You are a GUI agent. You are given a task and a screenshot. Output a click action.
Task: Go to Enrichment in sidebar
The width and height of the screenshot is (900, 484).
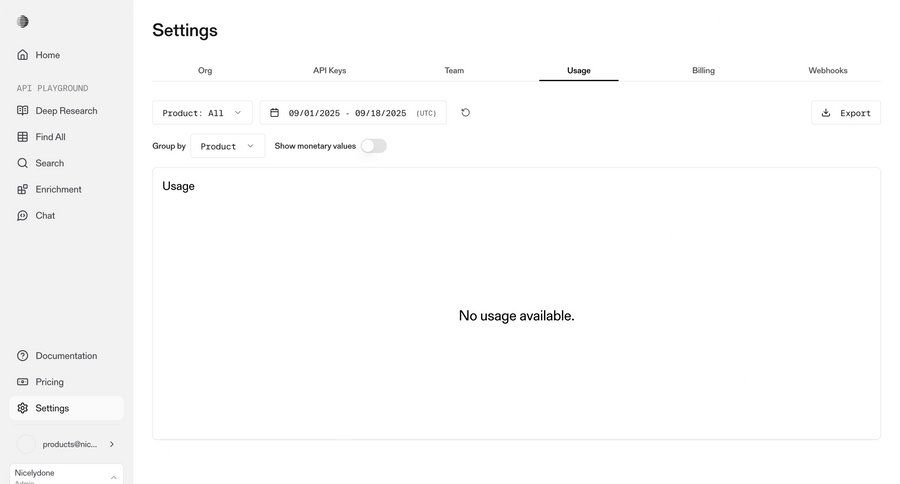pos(58,189)
